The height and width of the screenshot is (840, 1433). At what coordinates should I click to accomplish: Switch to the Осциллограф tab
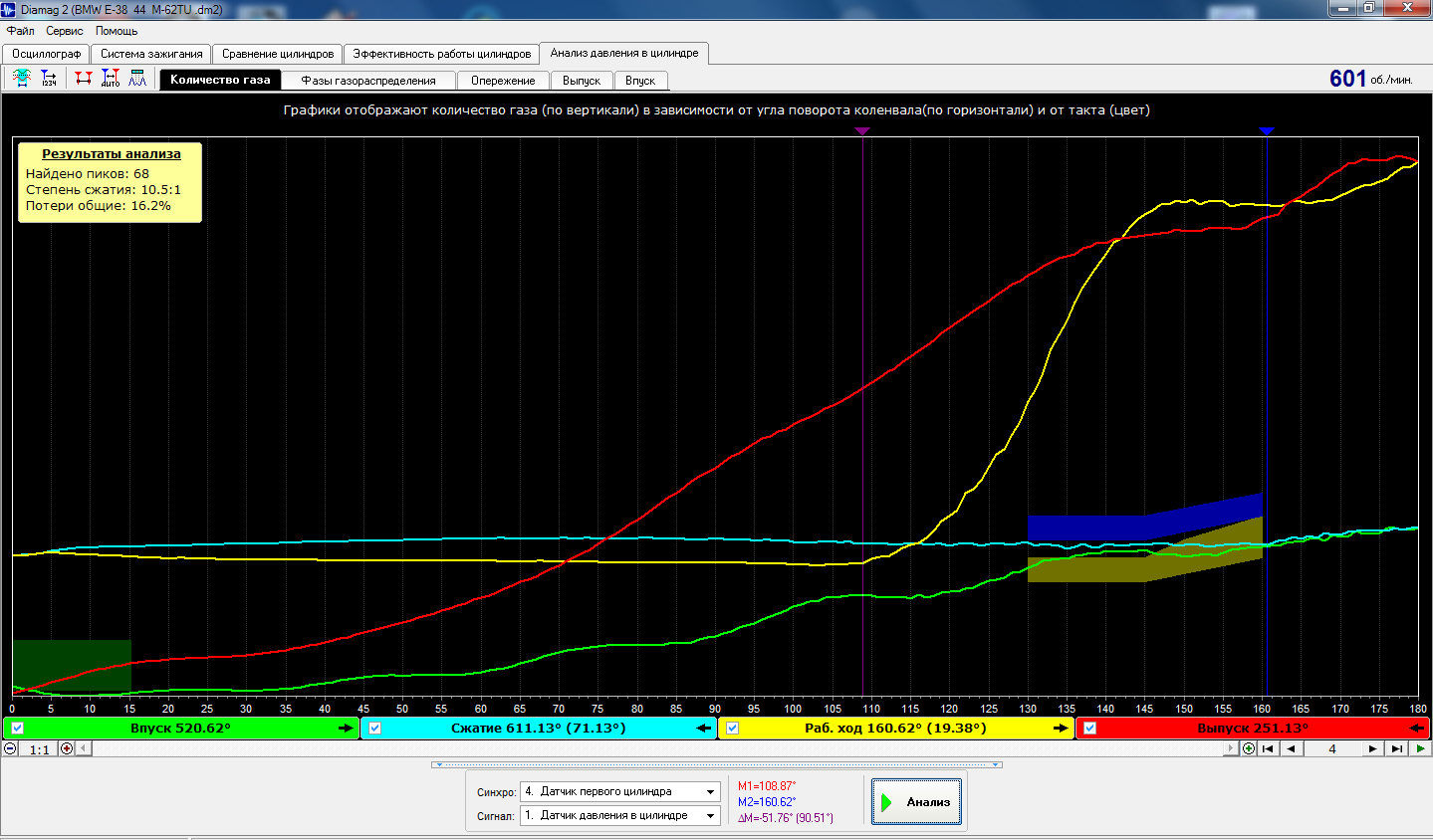tap(47, 54)
